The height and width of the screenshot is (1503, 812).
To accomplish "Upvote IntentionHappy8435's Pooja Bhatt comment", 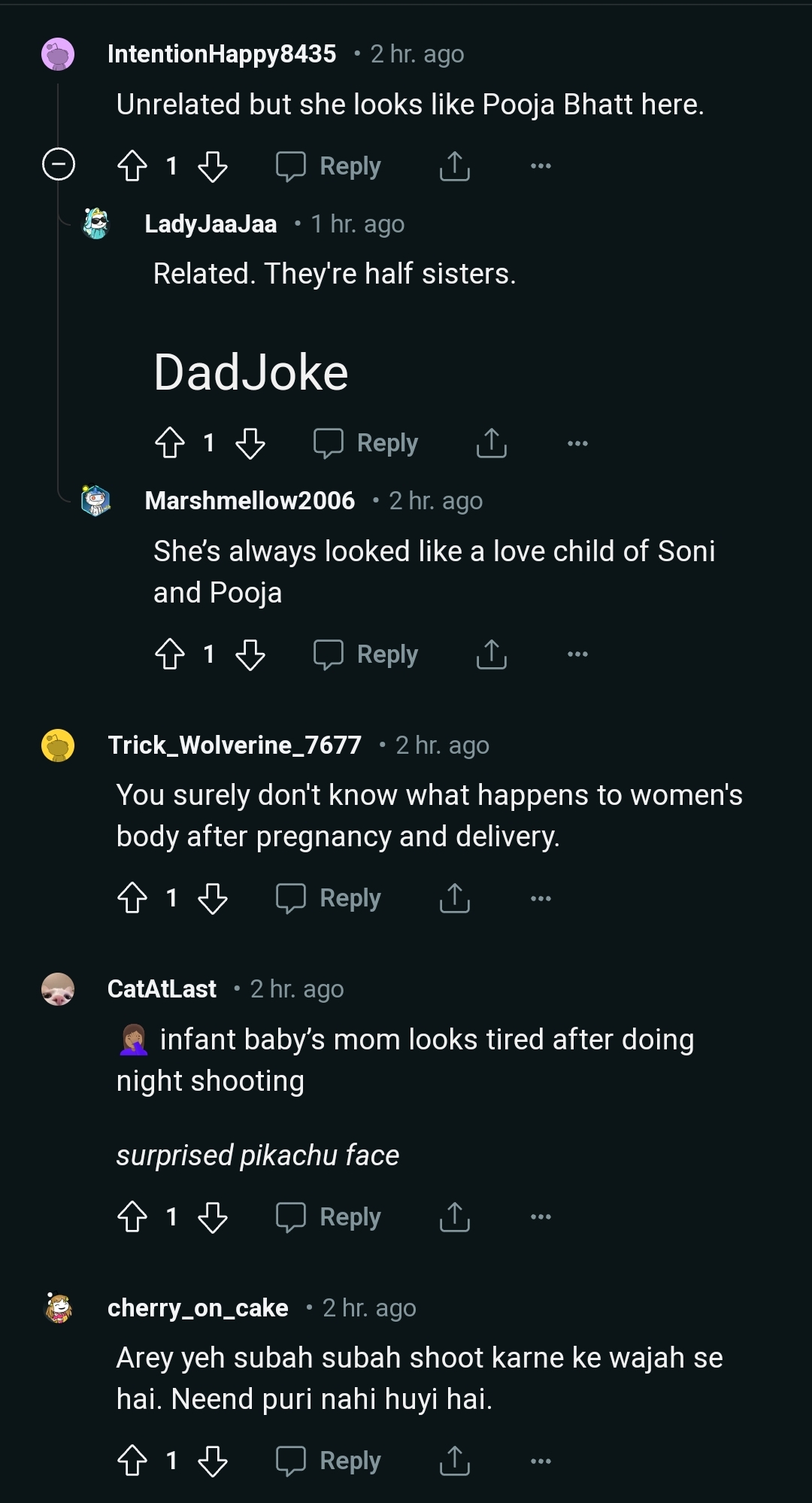I will [x=133, y=165].
